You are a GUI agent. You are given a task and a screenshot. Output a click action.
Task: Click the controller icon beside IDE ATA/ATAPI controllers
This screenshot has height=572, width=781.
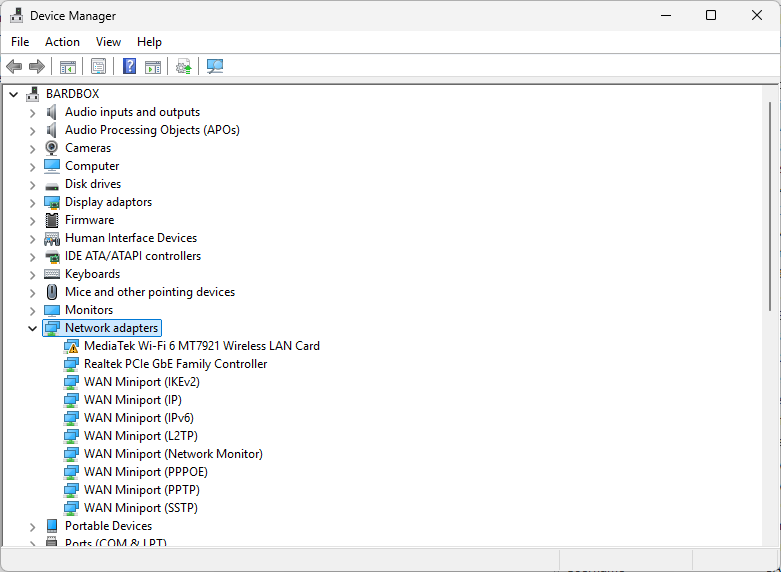pos(52,257)
